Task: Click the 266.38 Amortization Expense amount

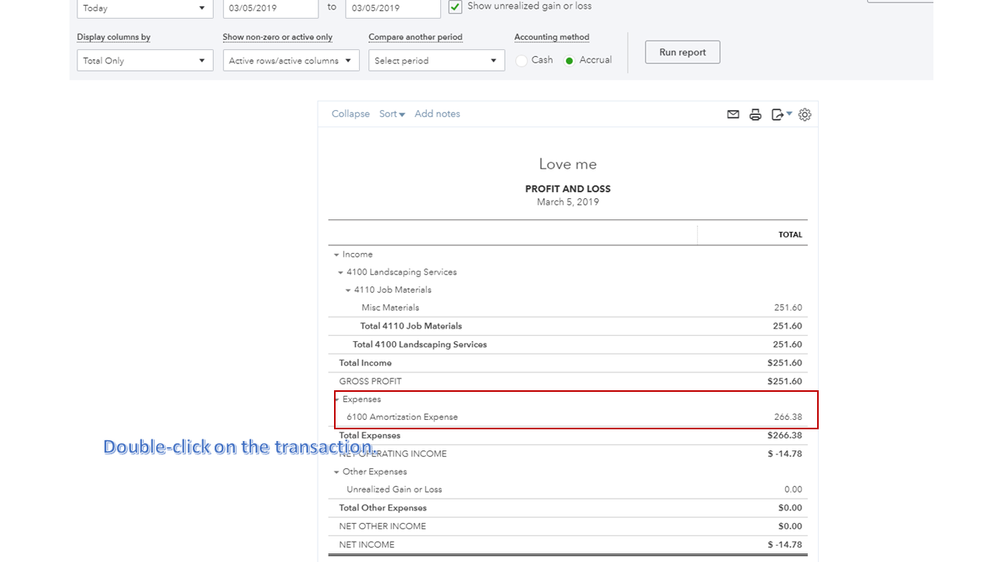Action: (x=787, y=417)
